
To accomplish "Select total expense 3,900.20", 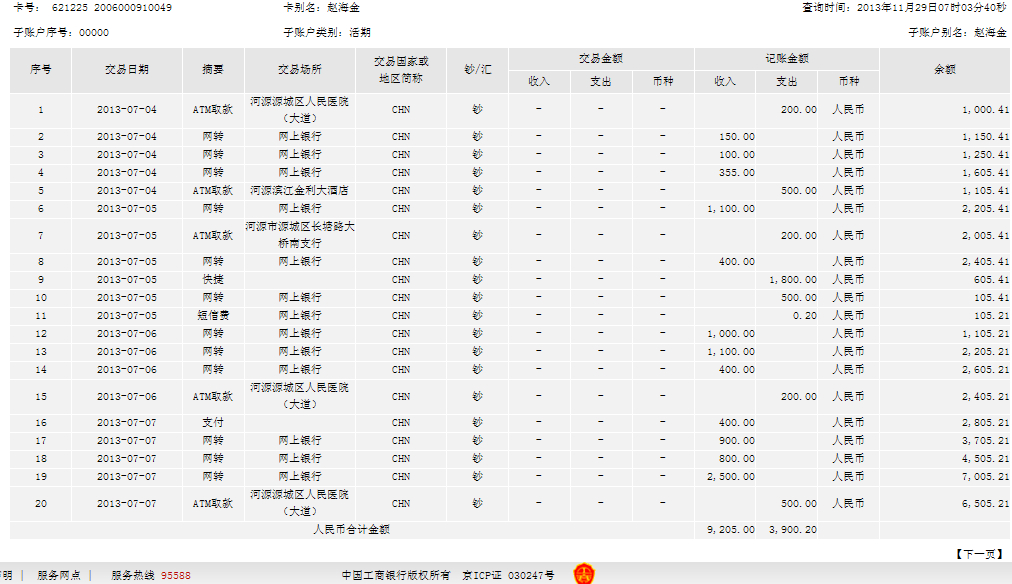I will click(x=793, y=530).
